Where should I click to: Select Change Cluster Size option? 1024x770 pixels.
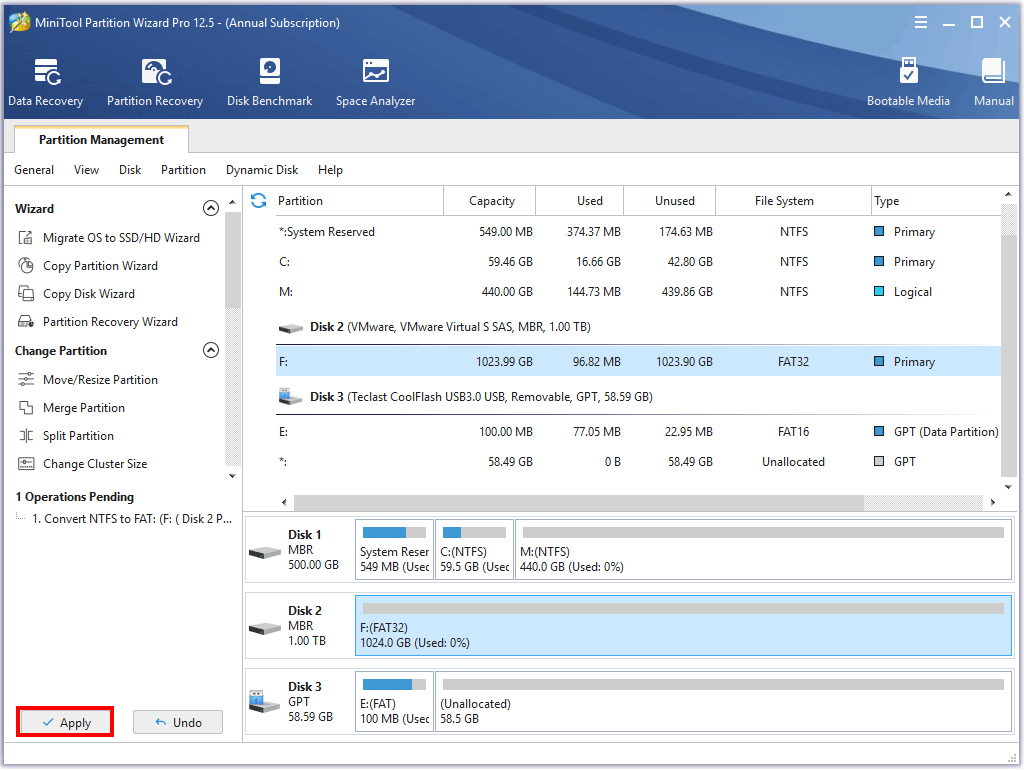(95, 464)
